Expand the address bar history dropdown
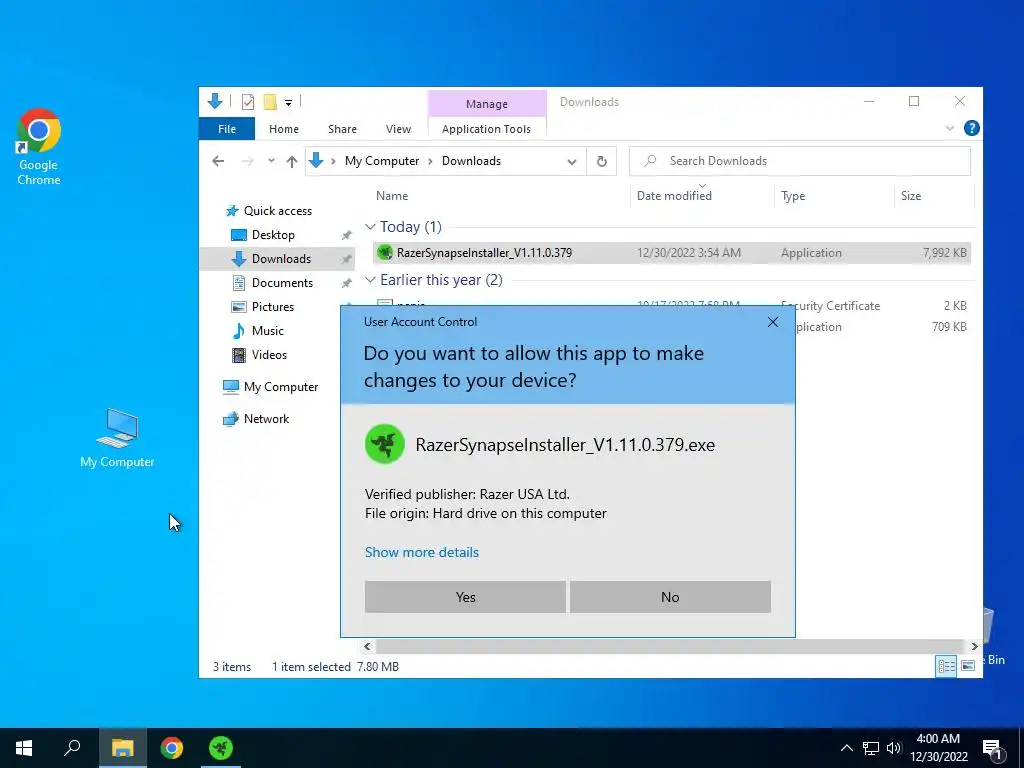The height and width of the screenshot is (768, 1024). point(572,161)
